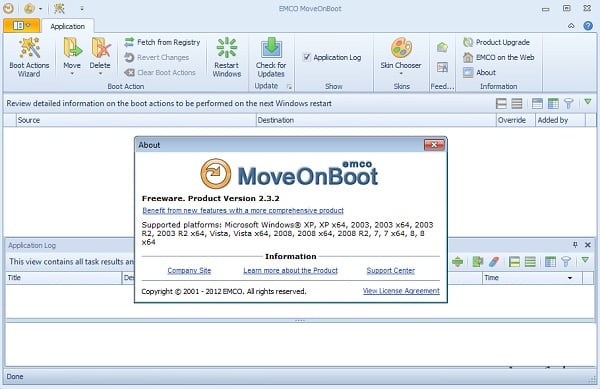Open the Customize Quick Access Toolbar dropdown
This screenshot has height=389, width=600.
coord(82,8)
